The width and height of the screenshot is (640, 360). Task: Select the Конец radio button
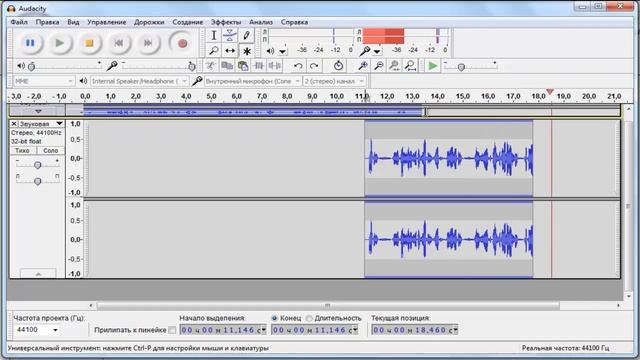pyautogui.click(x=274, y=318)
